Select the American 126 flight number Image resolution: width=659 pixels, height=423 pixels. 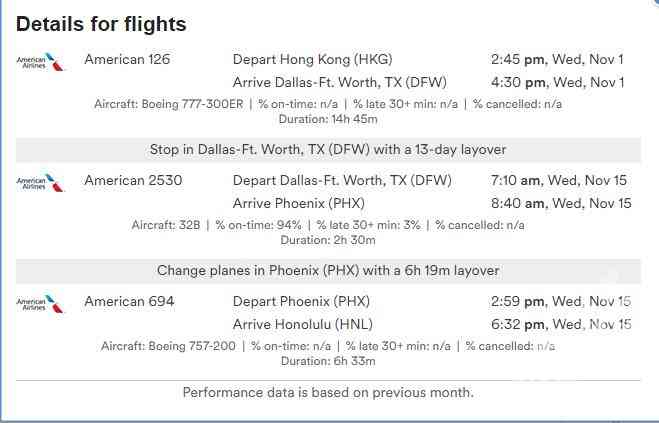[127, 59]
